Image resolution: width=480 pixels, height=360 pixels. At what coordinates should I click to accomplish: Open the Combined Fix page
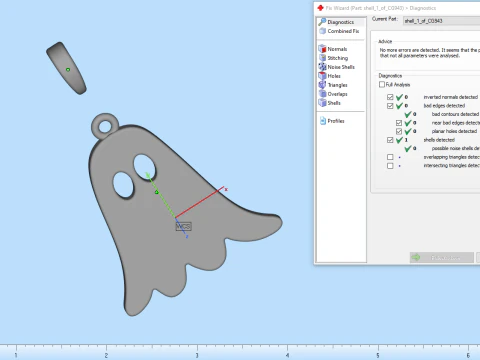339,31
